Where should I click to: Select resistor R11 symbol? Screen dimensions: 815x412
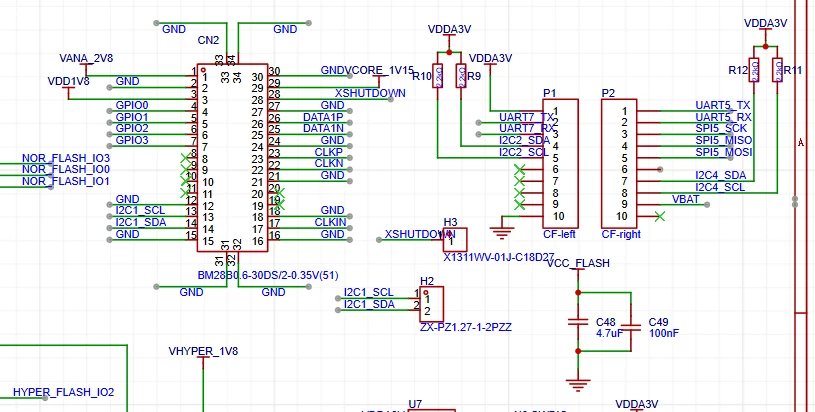tap(778, 70)
